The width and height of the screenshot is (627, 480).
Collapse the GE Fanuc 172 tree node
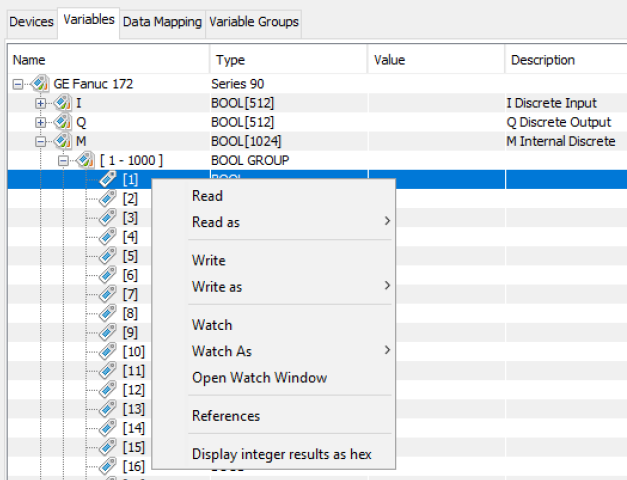pyautogui.click(x=18, y=84)
